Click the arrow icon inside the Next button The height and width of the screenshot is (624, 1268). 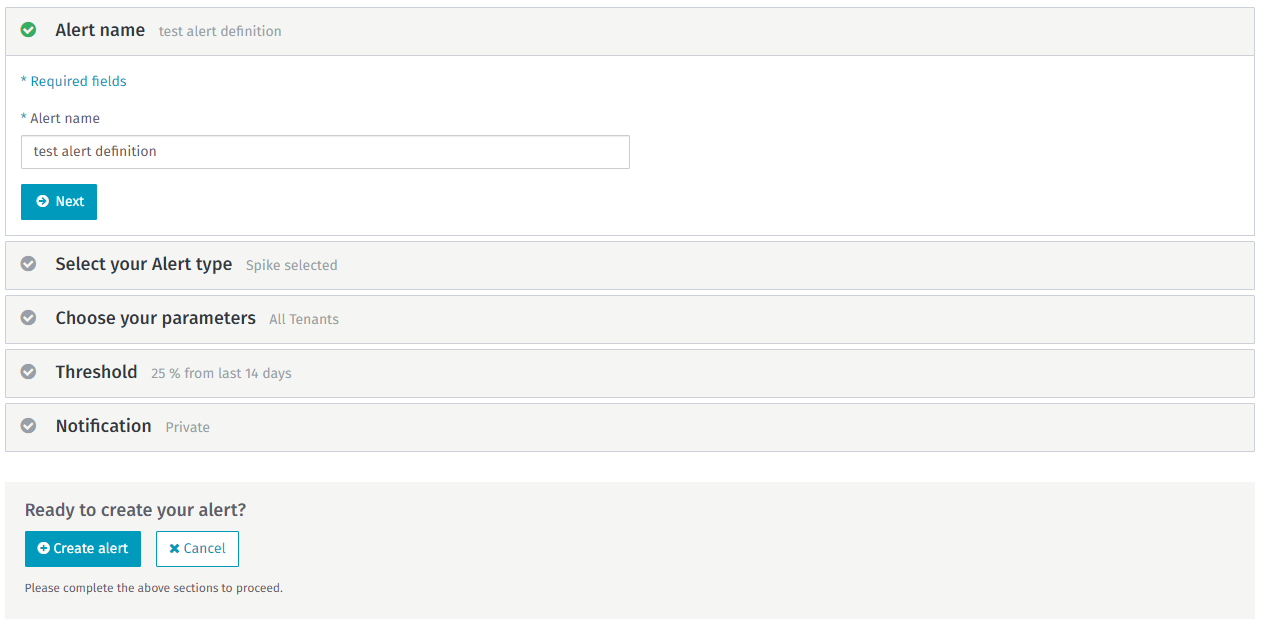pos(42,201)
